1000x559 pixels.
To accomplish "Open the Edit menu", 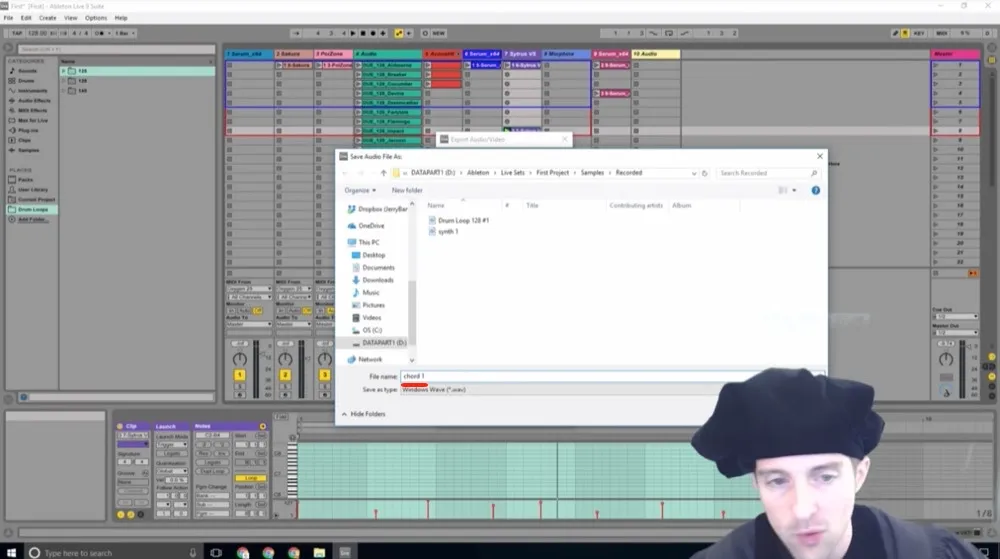I will point(26,18).
